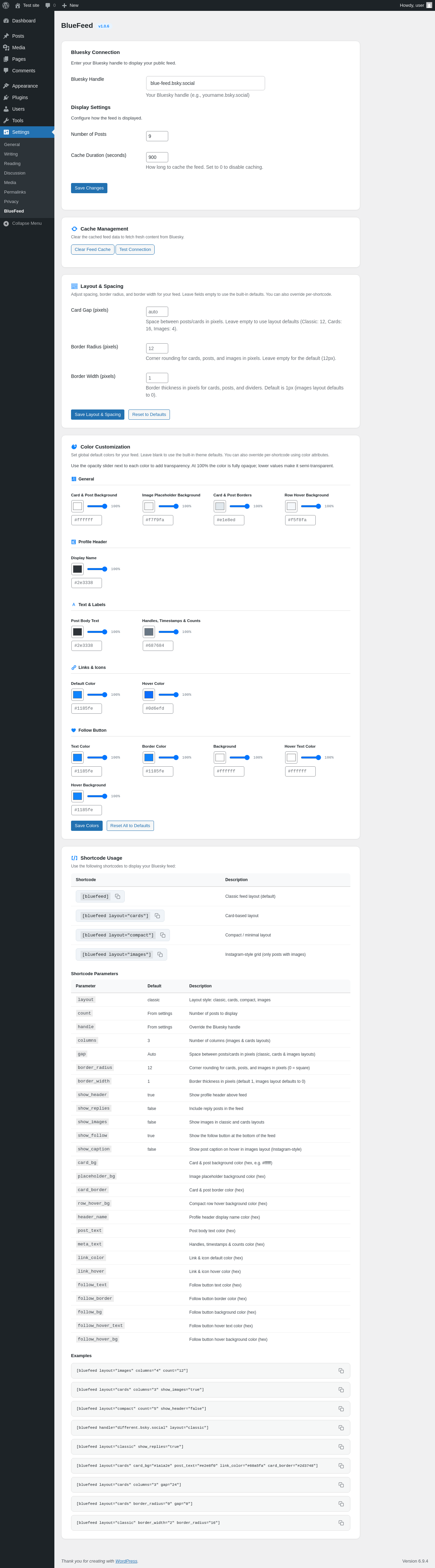Click the WordPress logo icon

tap(6, 5)
